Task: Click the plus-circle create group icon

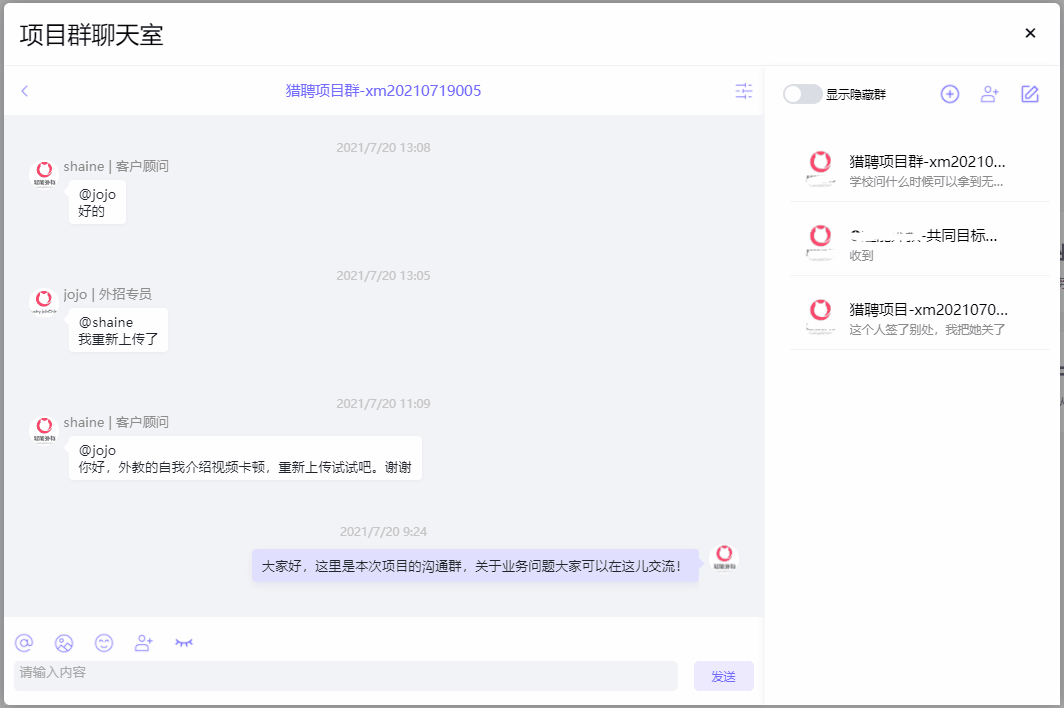Action: pyautogui.click(x=950, y=94)
